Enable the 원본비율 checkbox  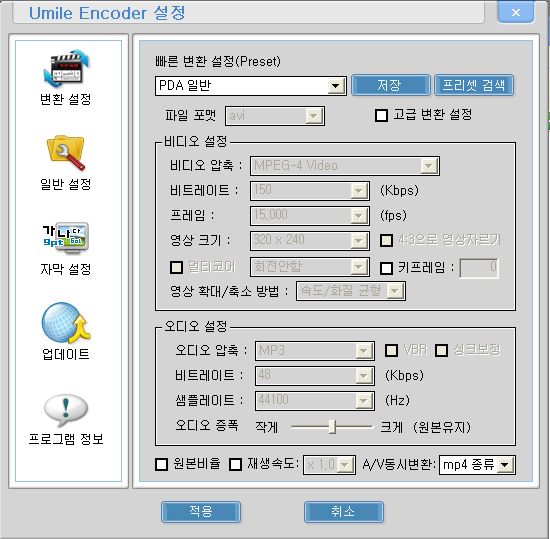click(162, 464)
